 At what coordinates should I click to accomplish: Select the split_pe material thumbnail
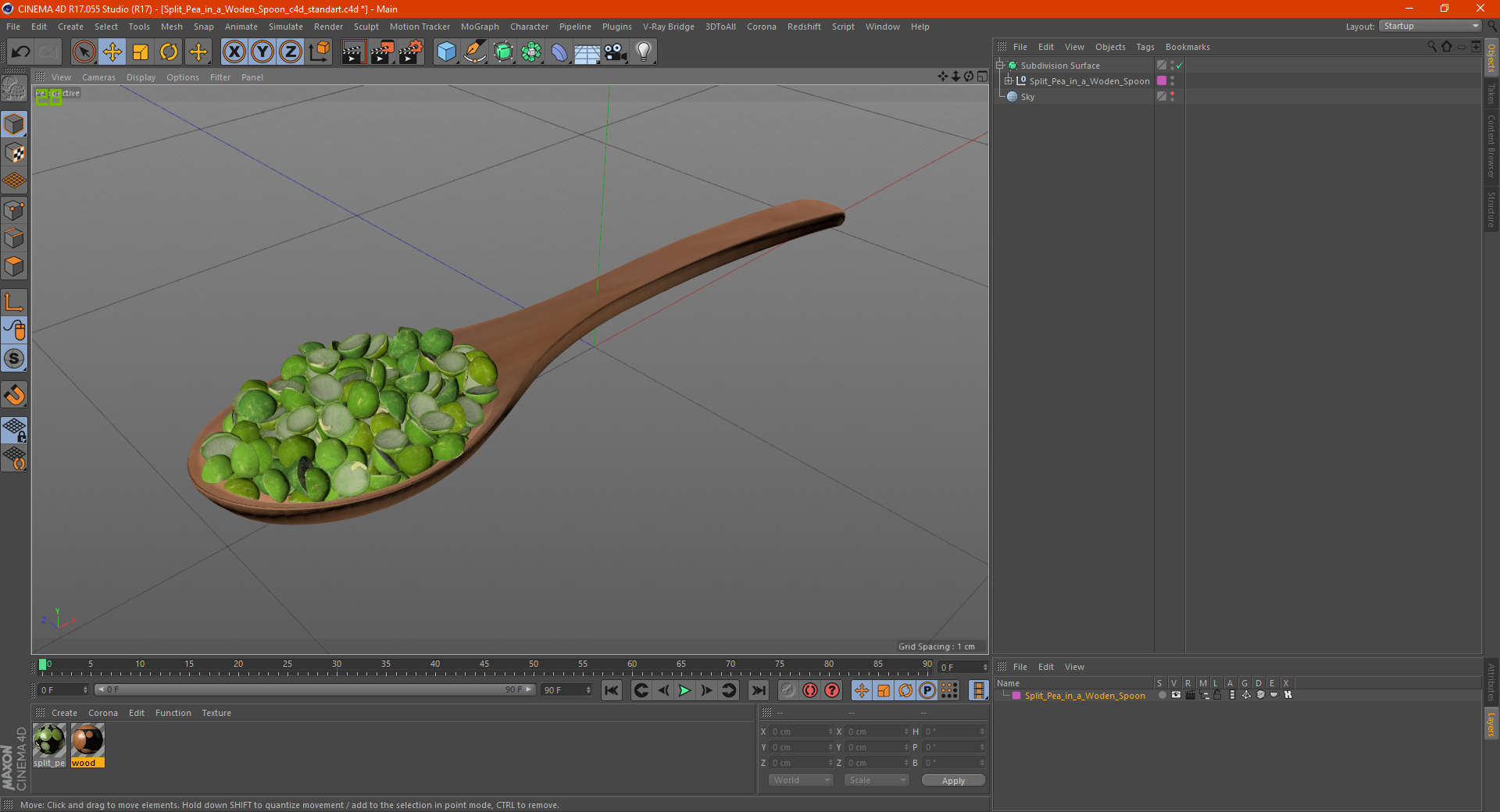pyautogui.click(x=49, y=746)
